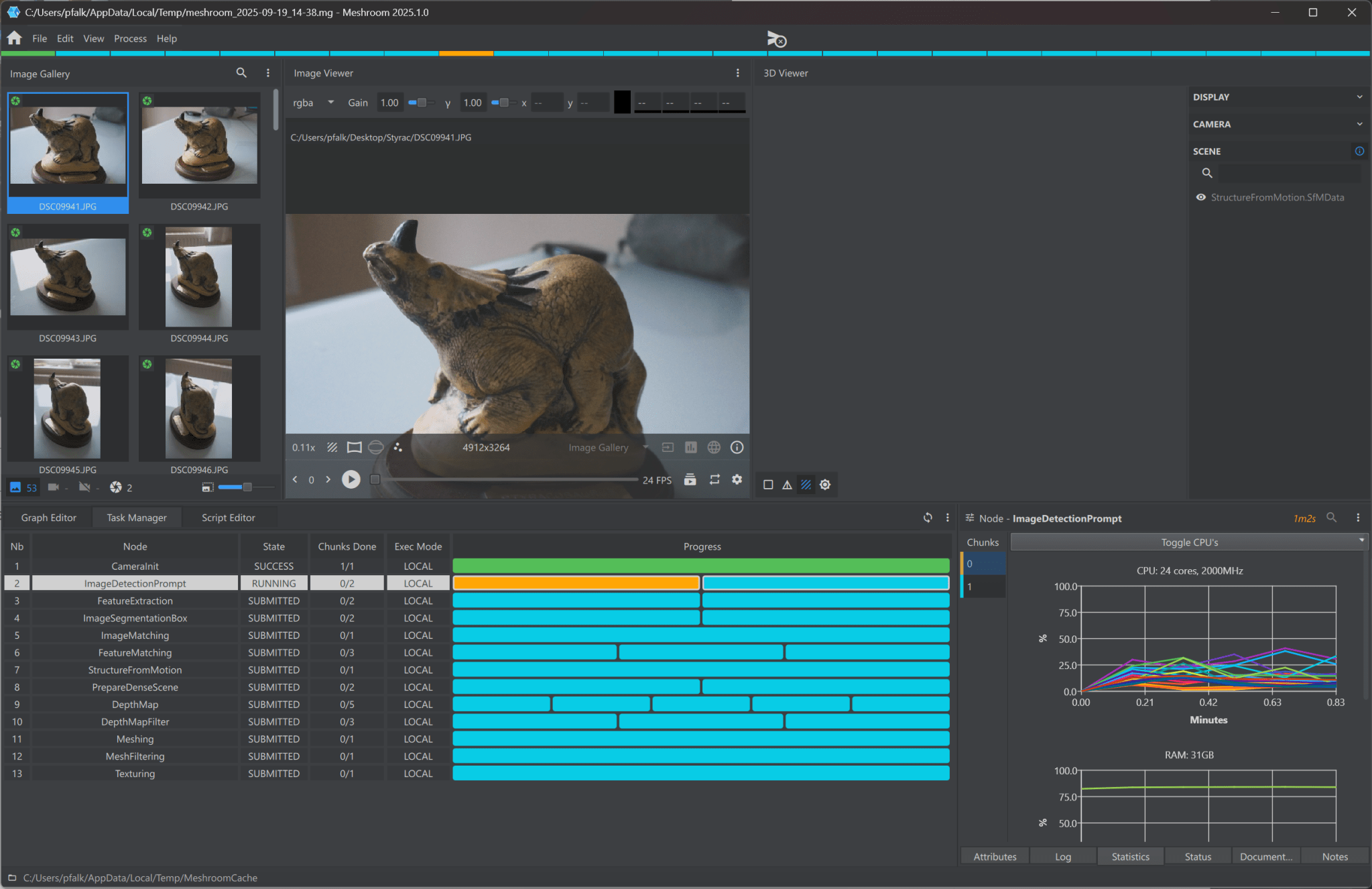Expand the CAMERA section
Image resolution: width=1372 pixels, height=889 pixels.
click(1276, 124)
